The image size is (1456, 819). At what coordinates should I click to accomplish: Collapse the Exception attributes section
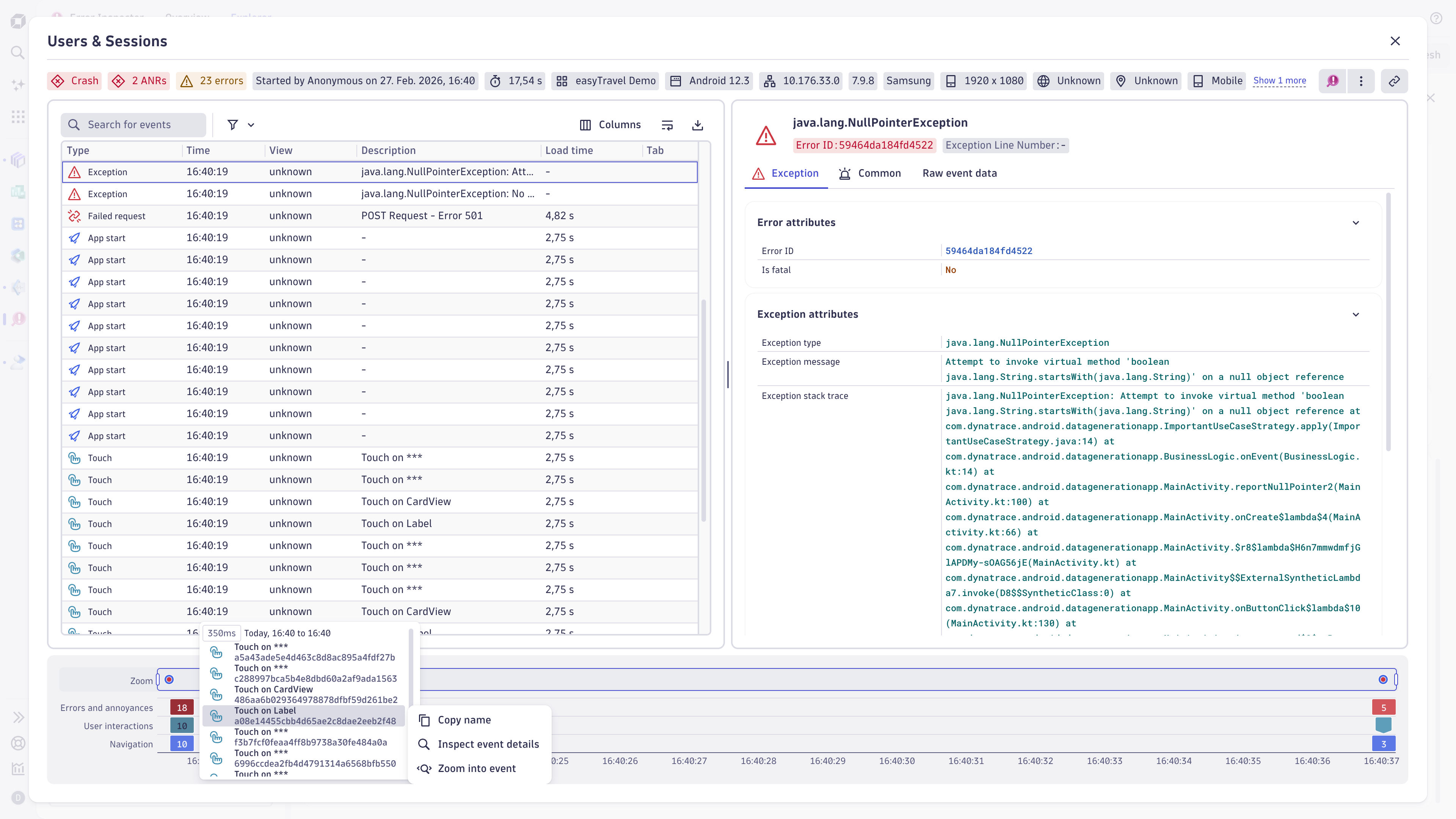click(1356, 314)
